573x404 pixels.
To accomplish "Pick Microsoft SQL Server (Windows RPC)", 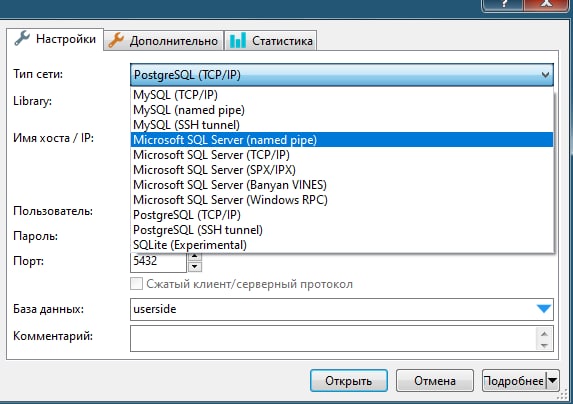I will pyautogui.click(x=342, y=200).
